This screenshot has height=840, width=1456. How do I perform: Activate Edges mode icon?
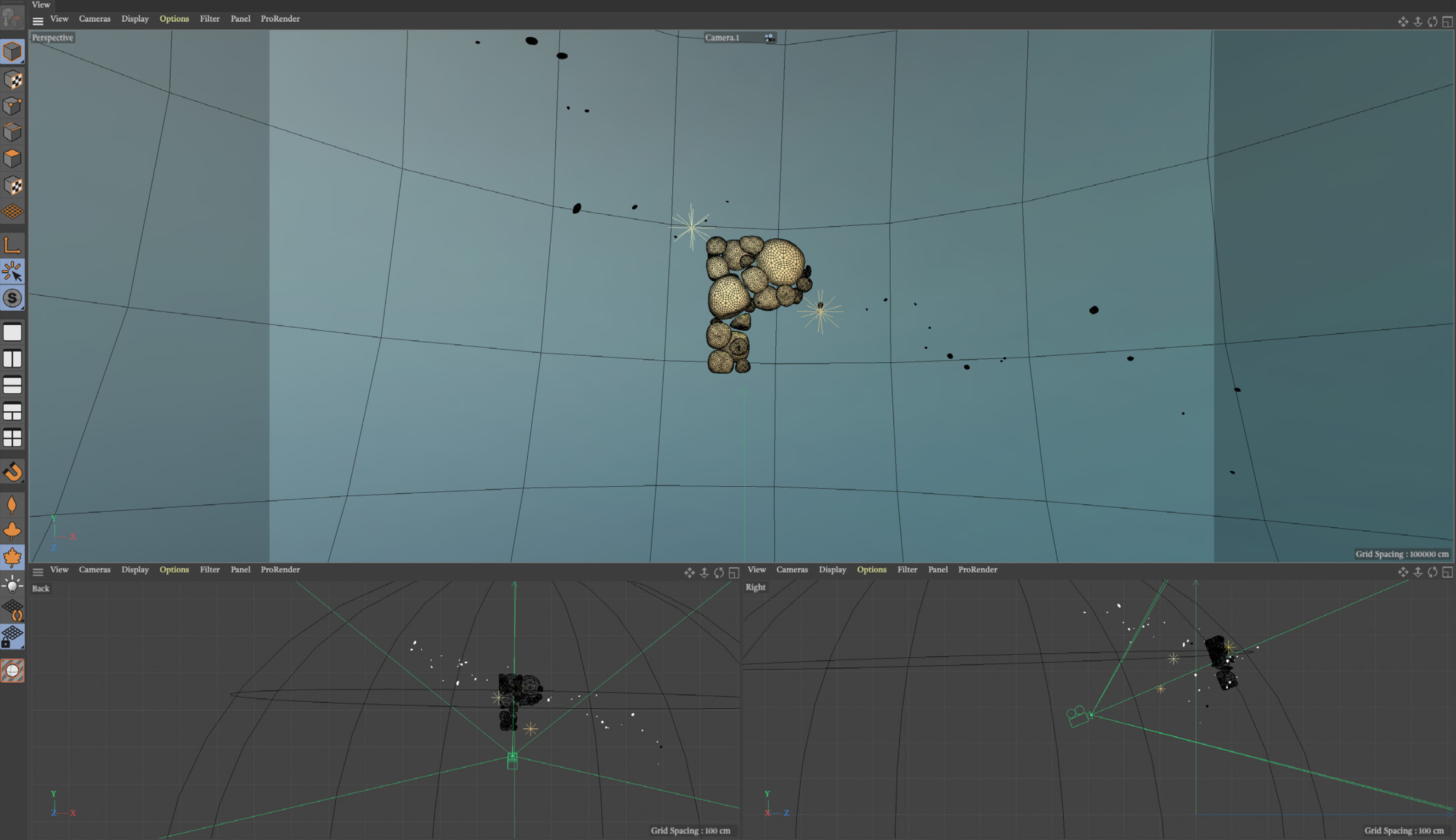pyautogui.click(x=12, y=132)
